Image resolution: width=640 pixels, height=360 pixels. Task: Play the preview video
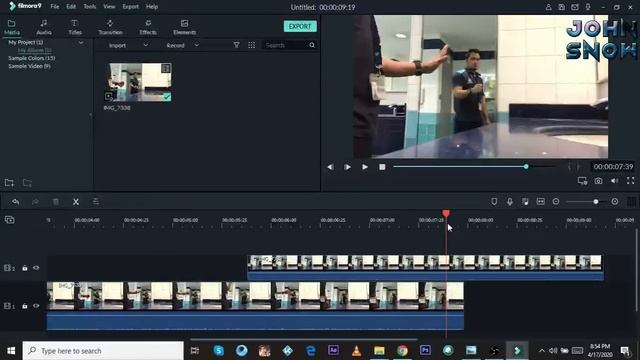[x=364, y=167]
